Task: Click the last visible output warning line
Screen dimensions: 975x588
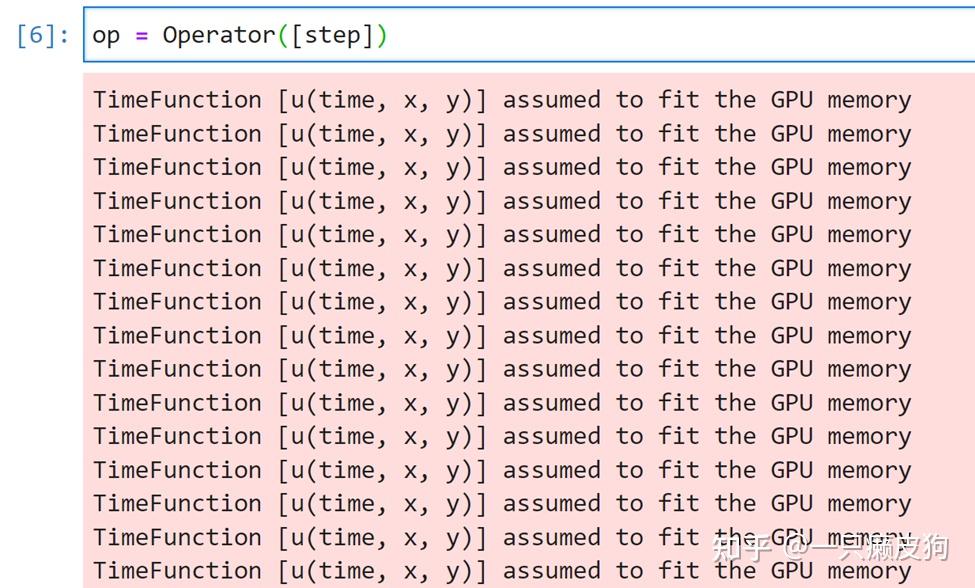Action: tap(502, 571)
